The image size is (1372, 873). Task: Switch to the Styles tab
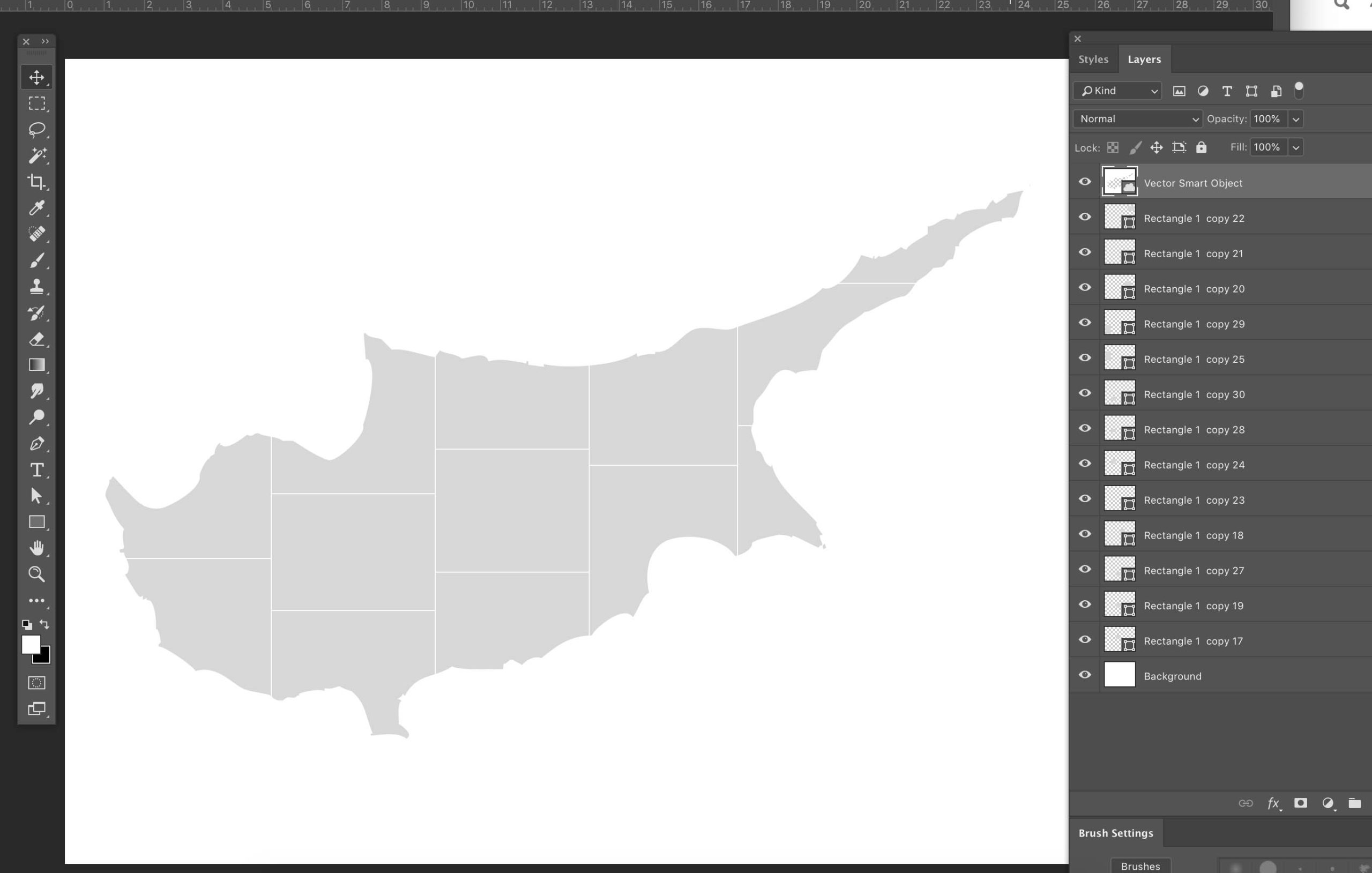(x=1093, y=59)
